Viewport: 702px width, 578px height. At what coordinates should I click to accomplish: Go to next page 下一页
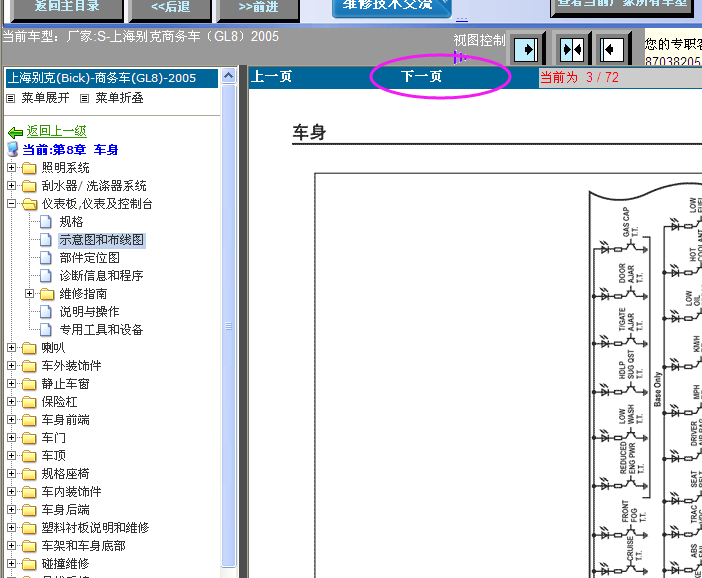click(421, 77)
